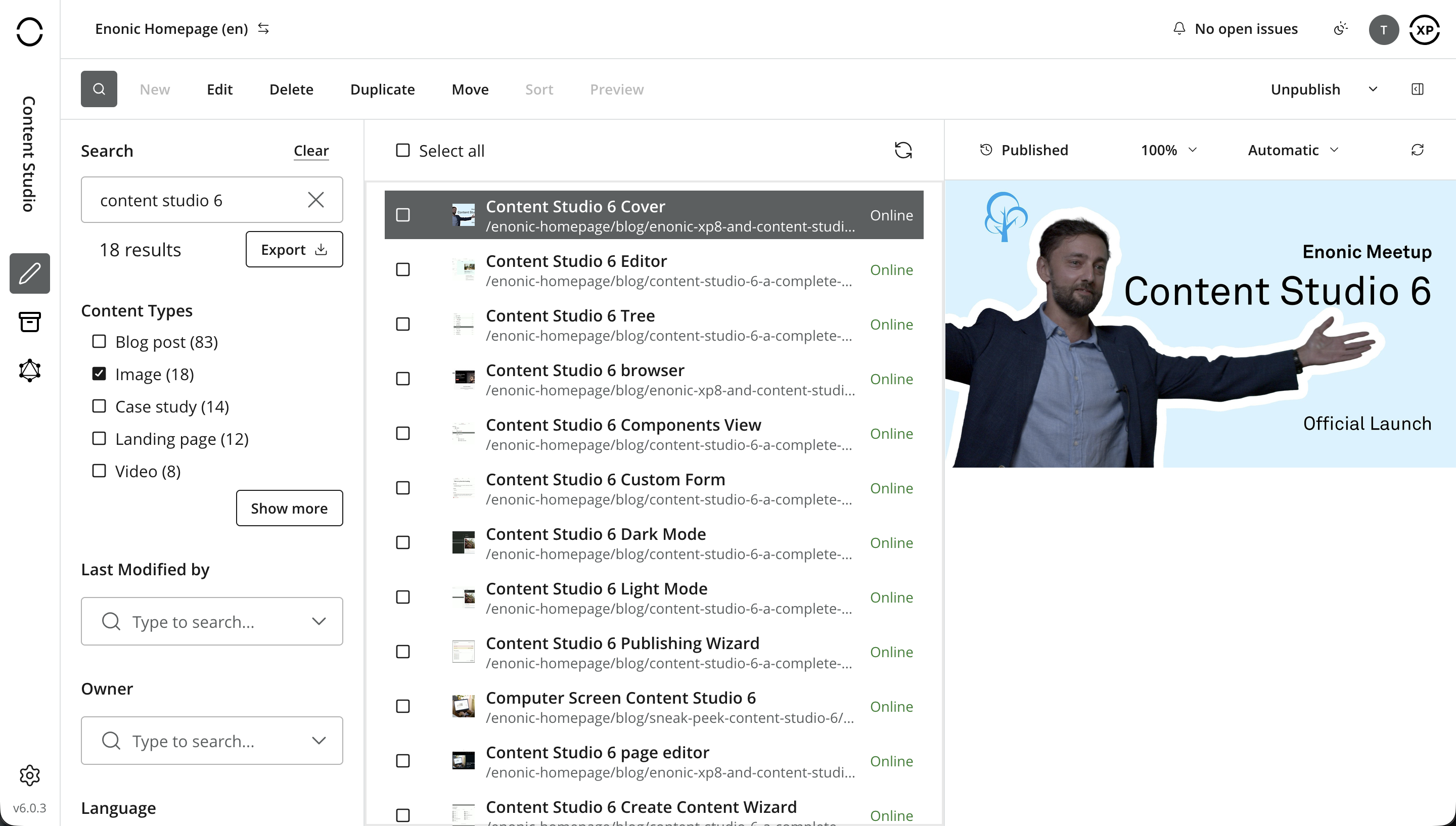Tick the Landing page (12) filter
1456x826 pixels.
(x=99, y=439)
